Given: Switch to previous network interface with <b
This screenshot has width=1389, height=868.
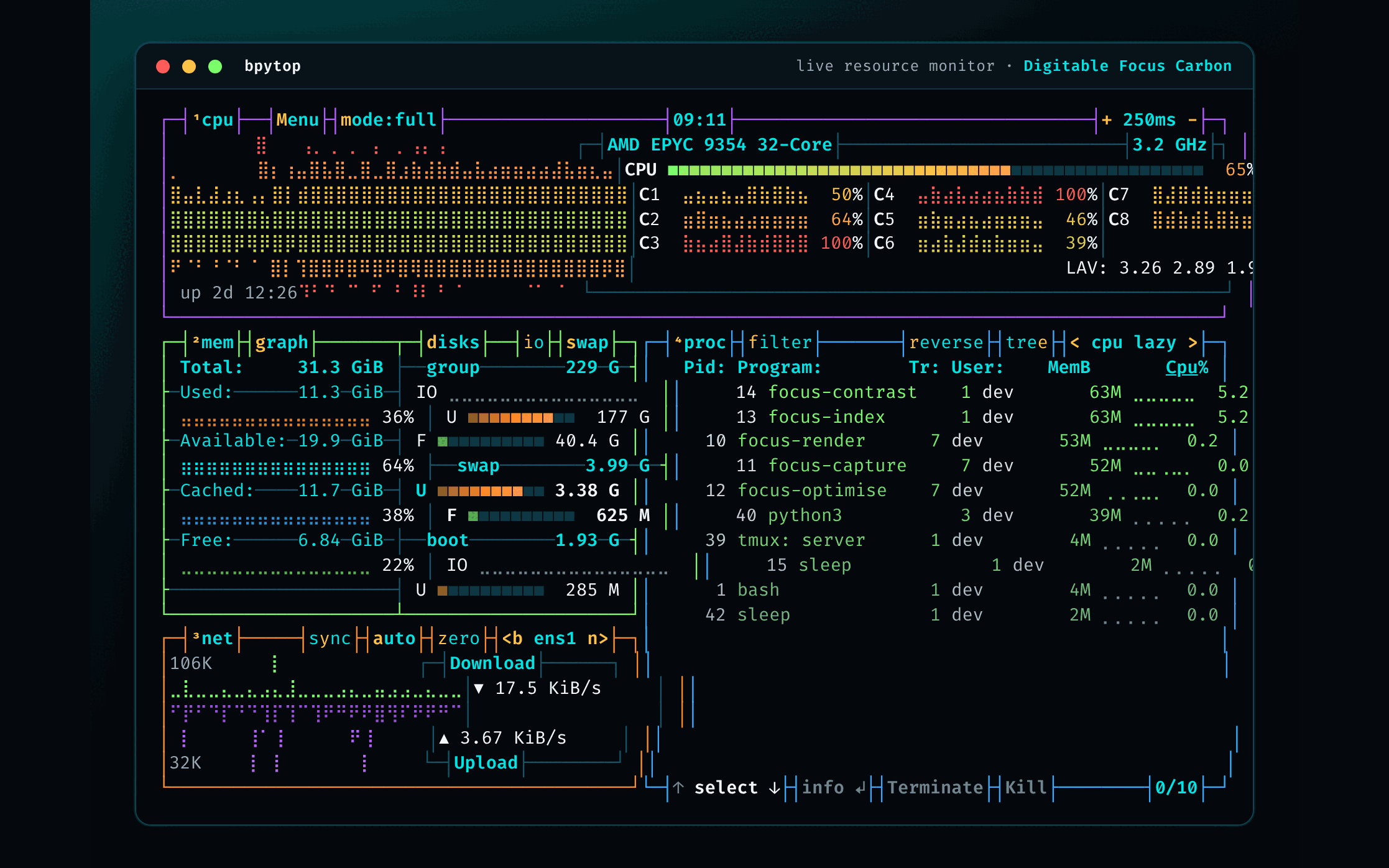Looking at the screenshot, I should pyautogui.click(x=512, y=638).
